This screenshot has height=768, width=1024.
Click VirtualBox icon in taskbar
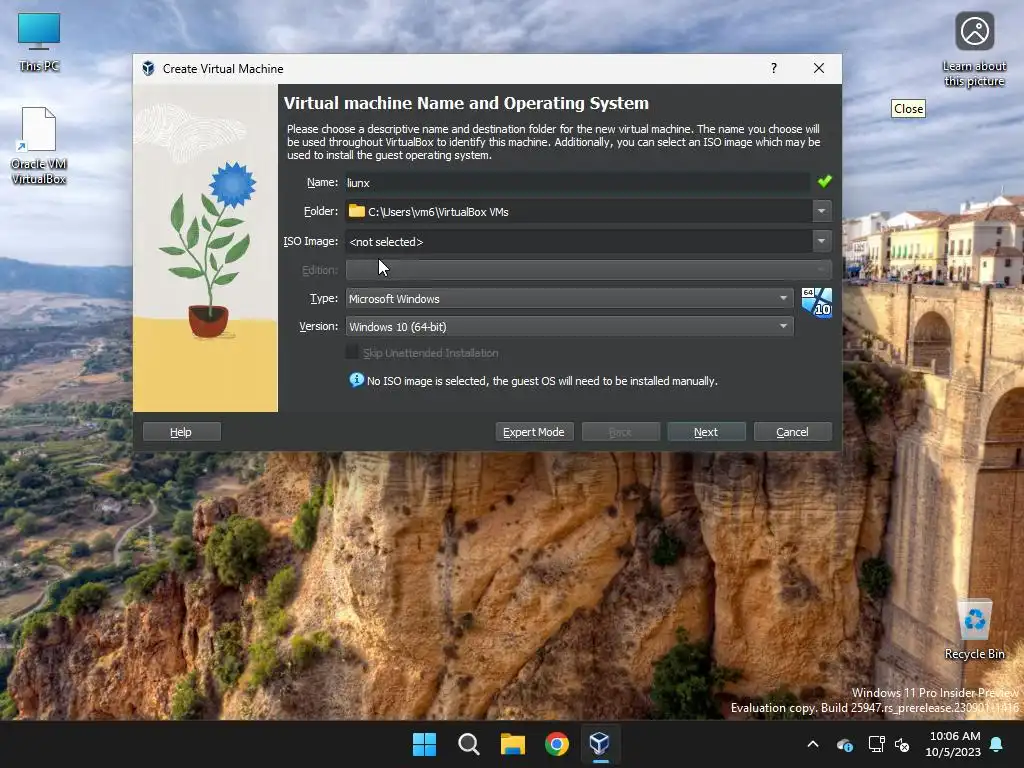point(600,744)
